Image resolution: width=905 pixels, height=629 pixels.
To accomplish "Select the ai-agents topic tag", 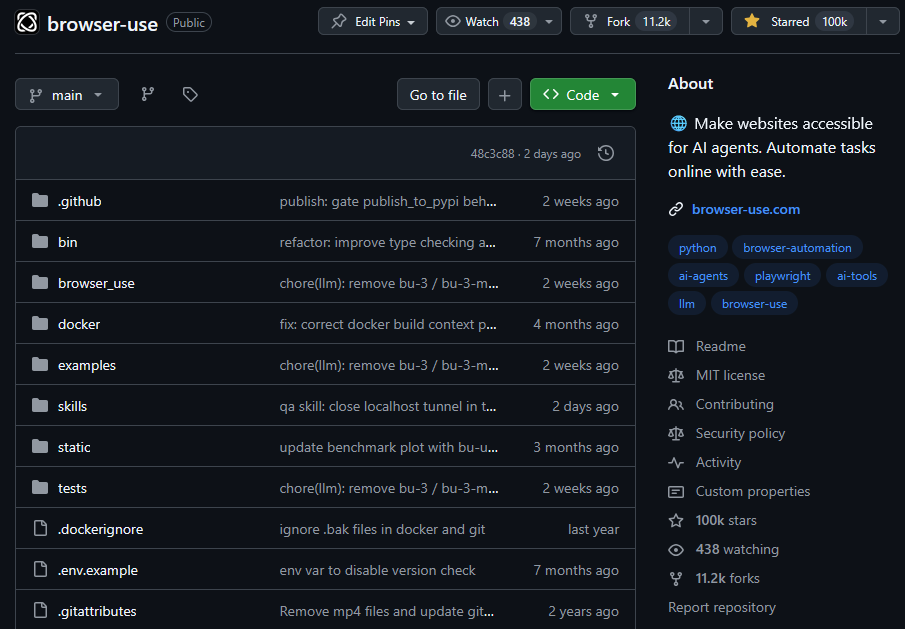I will pyautogui.click(x=703, y=276).
